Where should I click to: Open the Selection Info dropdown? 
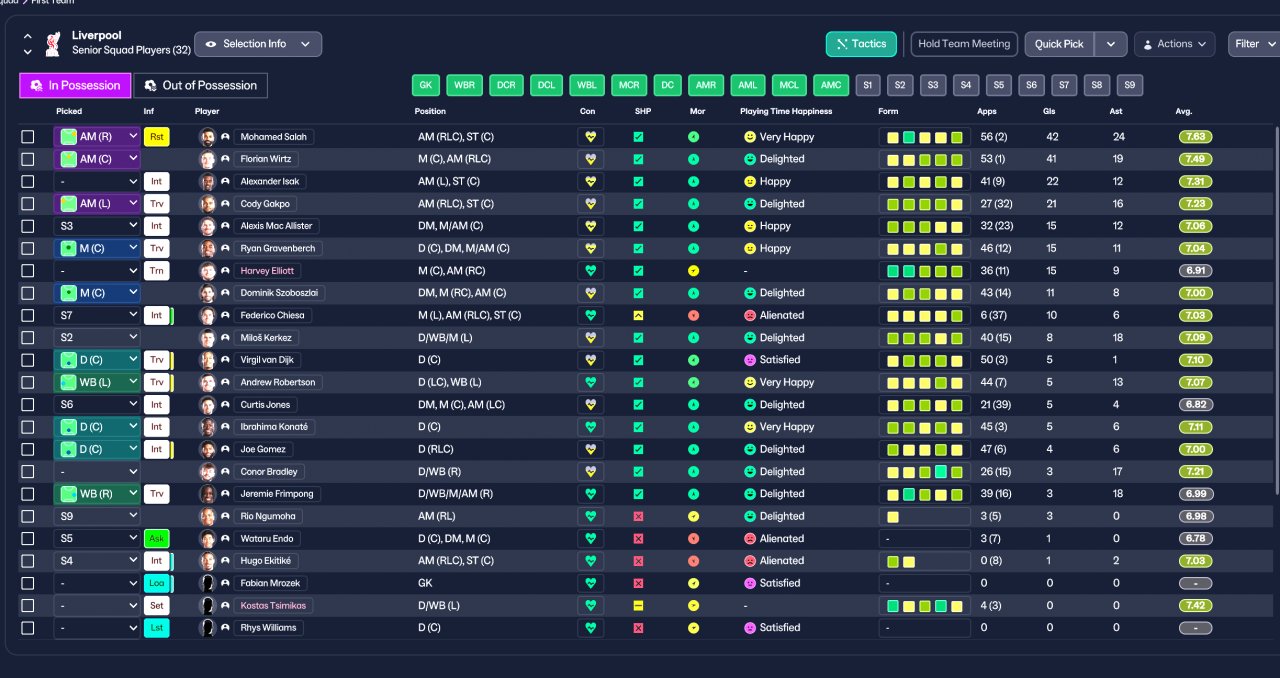[258, 44]
